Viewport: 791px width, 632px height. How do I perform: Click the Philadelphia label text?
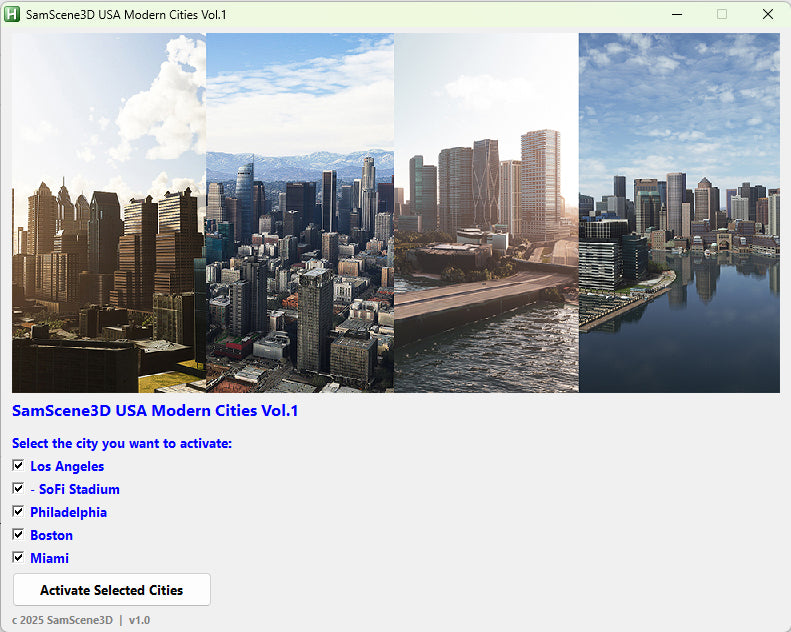[68, 512]
